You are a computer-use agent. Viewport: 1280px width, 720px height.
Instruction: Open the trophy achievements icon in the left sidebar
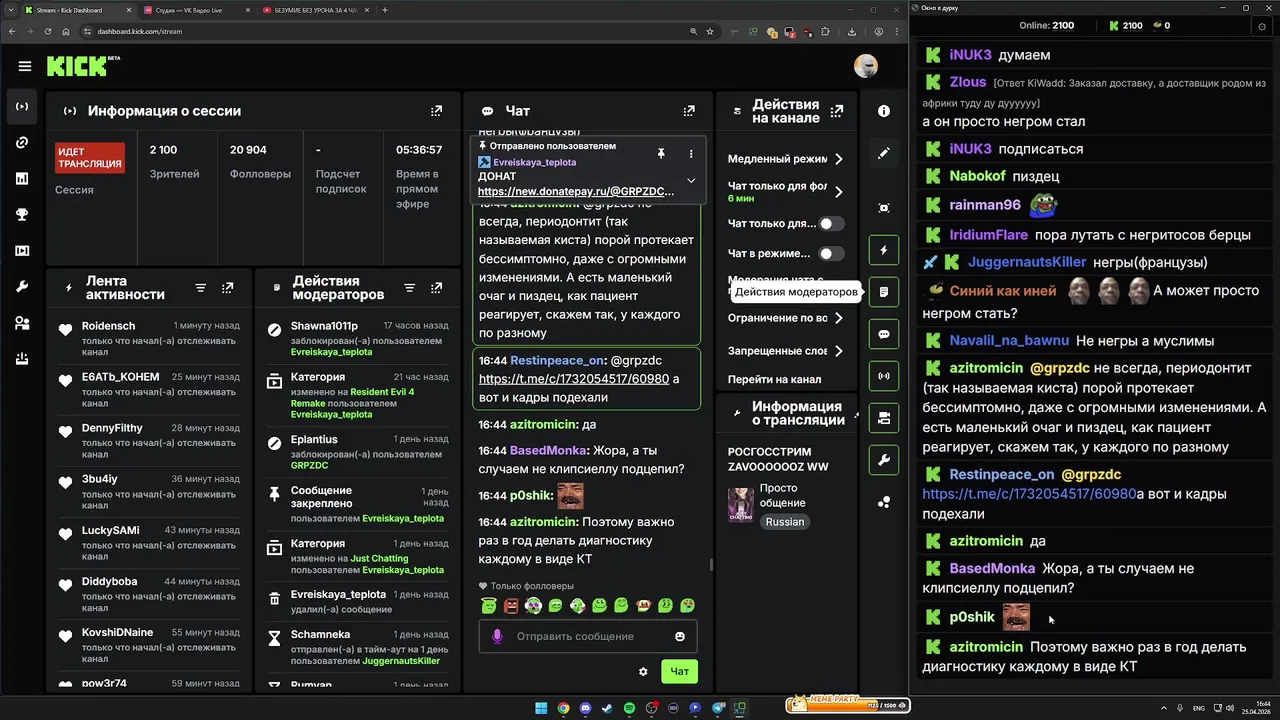point(22,215)
